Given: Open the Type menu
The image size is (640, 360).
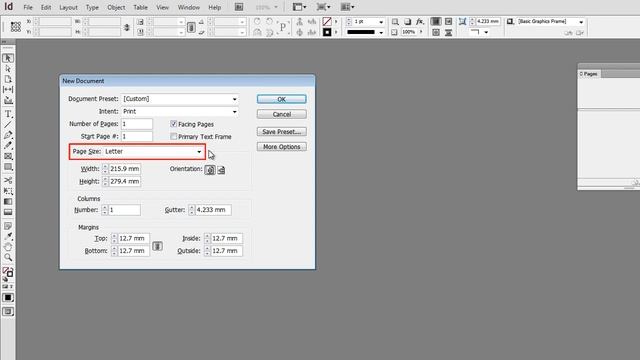Looking at the screenshot, I should [x=92, y=7].
